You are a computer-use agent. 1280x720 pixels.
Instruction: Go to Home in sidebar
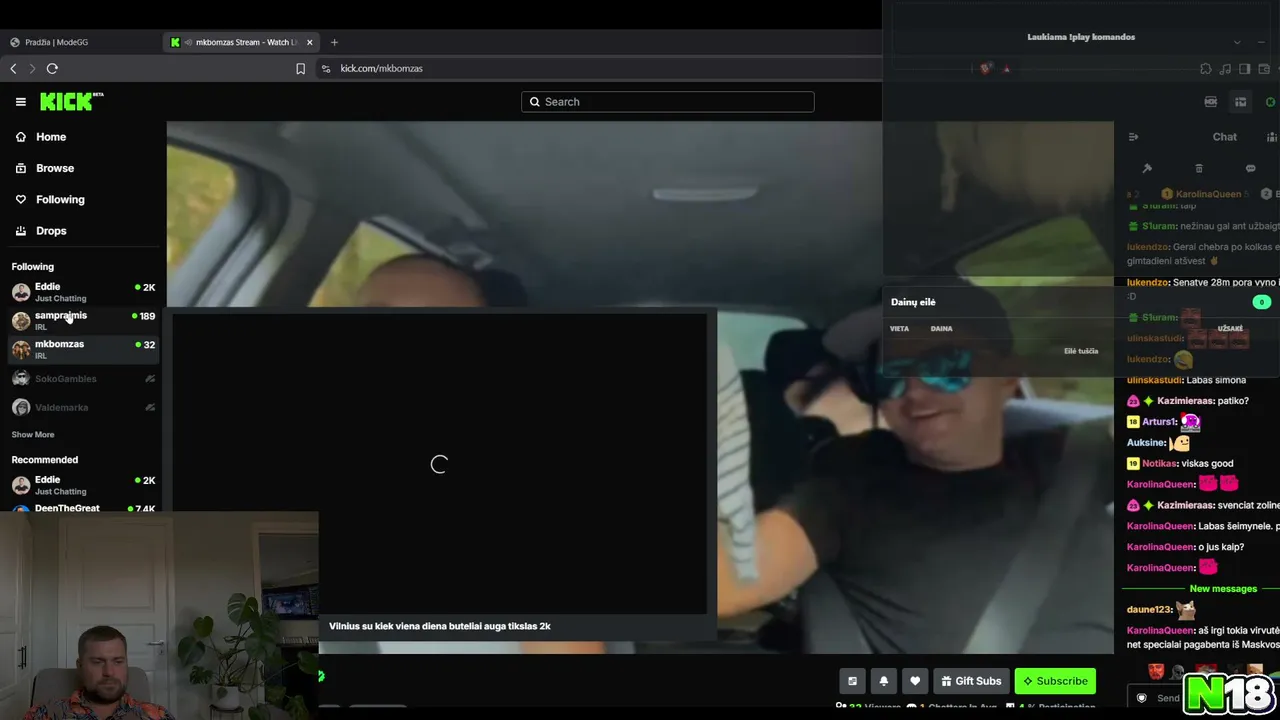click(x=51, y=137)
